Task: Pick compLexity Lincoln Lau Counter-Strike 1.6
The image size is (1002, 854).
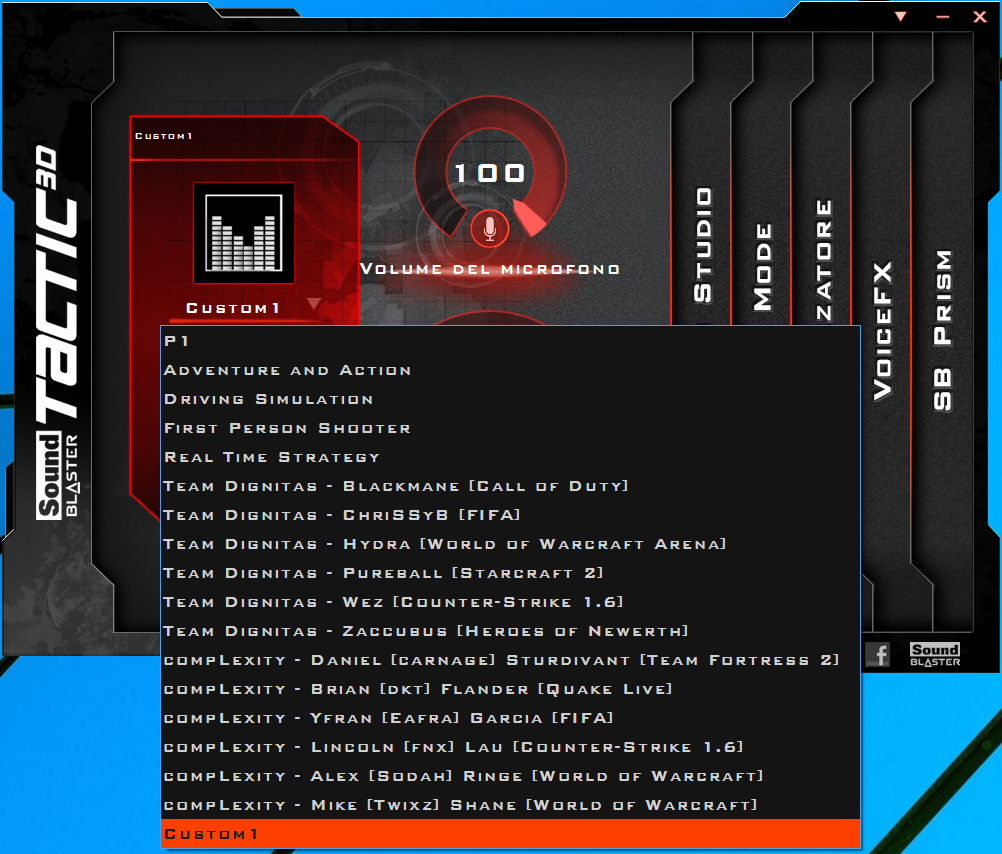Action: coord(510,747)
